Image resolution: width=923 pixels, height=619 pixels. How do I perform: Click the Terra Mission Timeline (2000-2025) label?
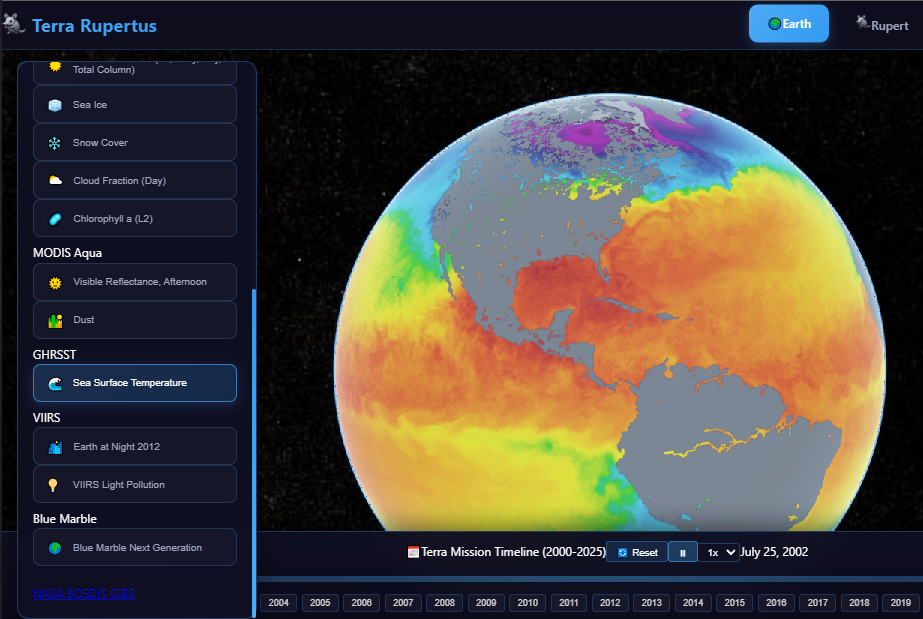(x=513, y=552)
